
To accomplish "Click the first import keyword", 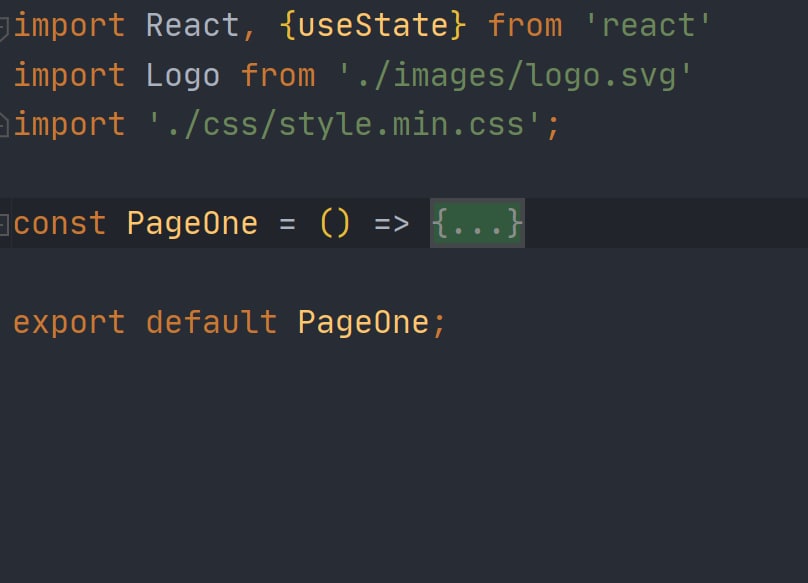I will point(69,26).
